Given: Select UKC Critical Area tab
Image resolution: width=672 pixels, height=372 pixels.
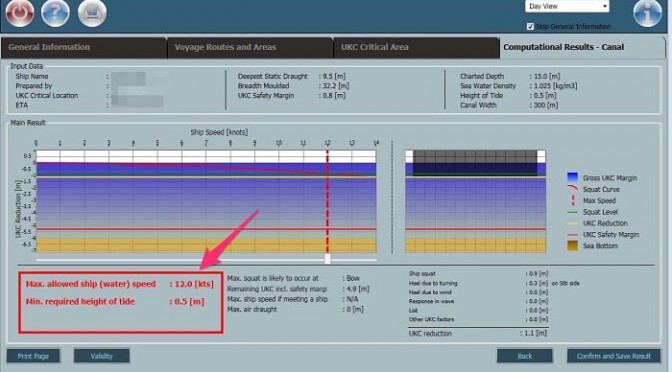Looking at the screenshot, I should coord(417,48).
